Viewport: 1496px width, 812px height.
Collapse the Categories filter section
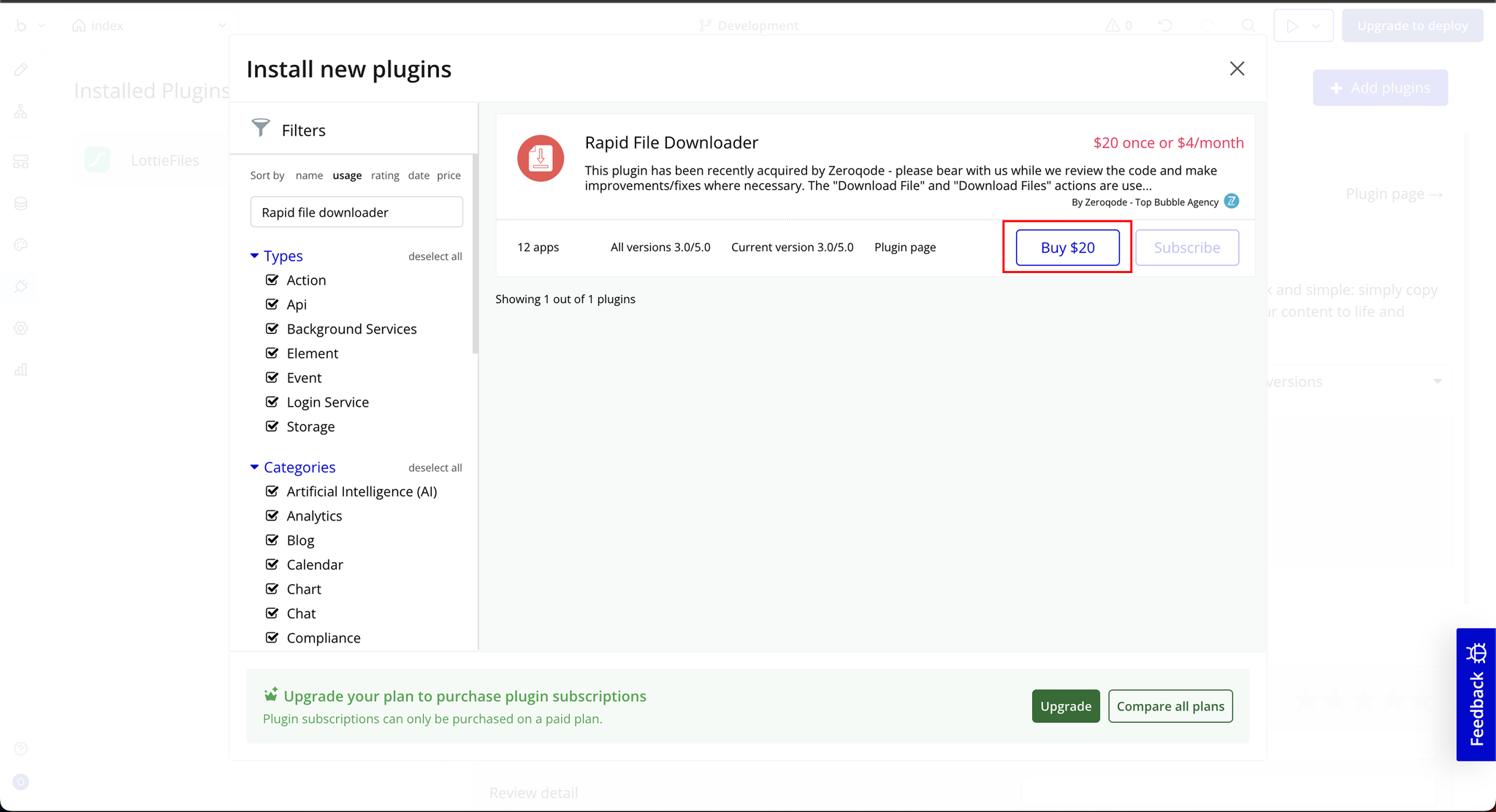(254, 467)
